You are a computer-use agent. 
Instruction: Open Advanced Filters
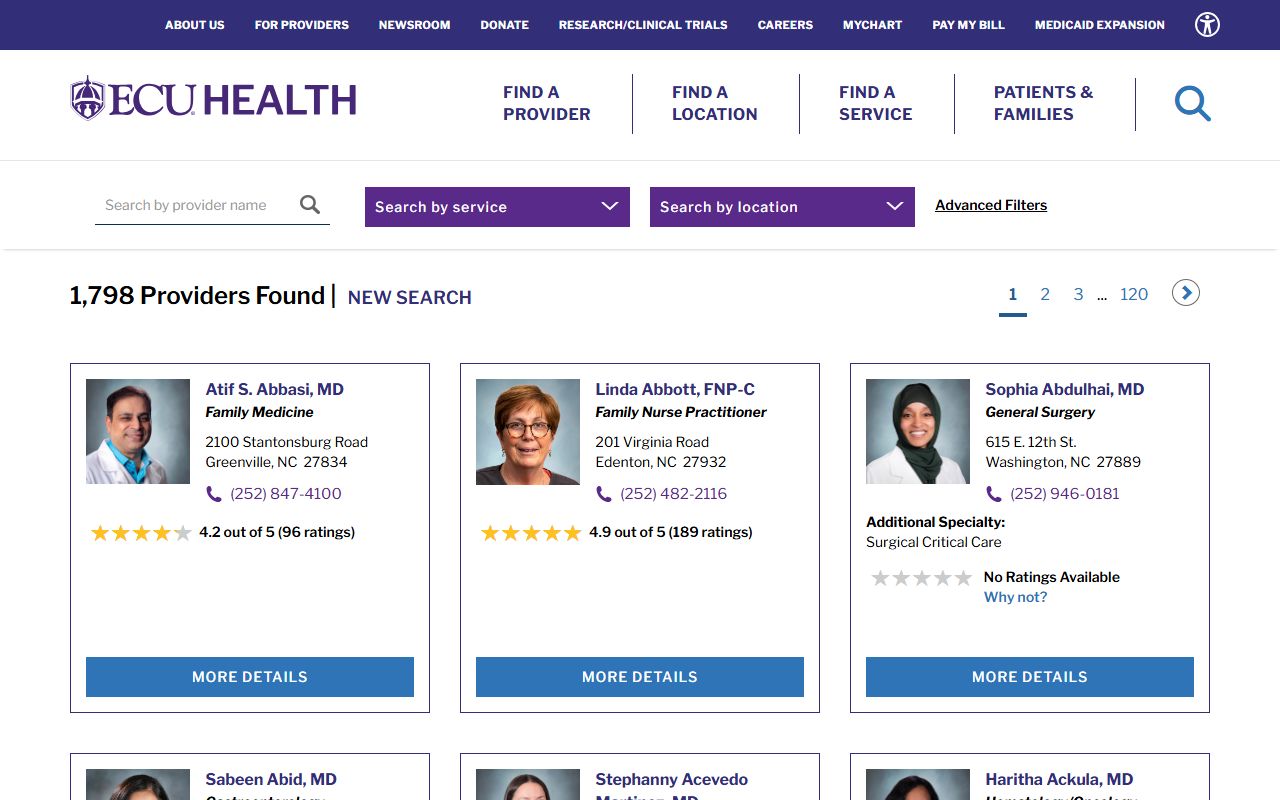991,205
